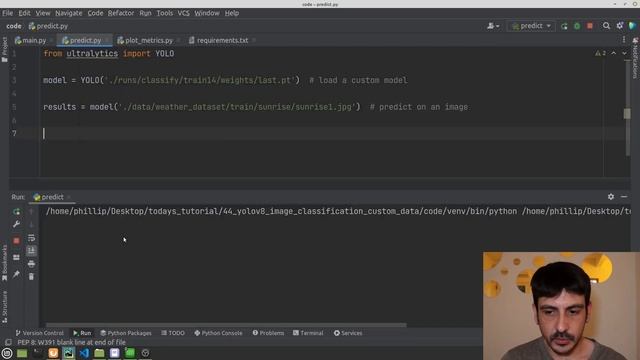Open the File menu
This screenshot has width=640, height=360.
(7, 13)
